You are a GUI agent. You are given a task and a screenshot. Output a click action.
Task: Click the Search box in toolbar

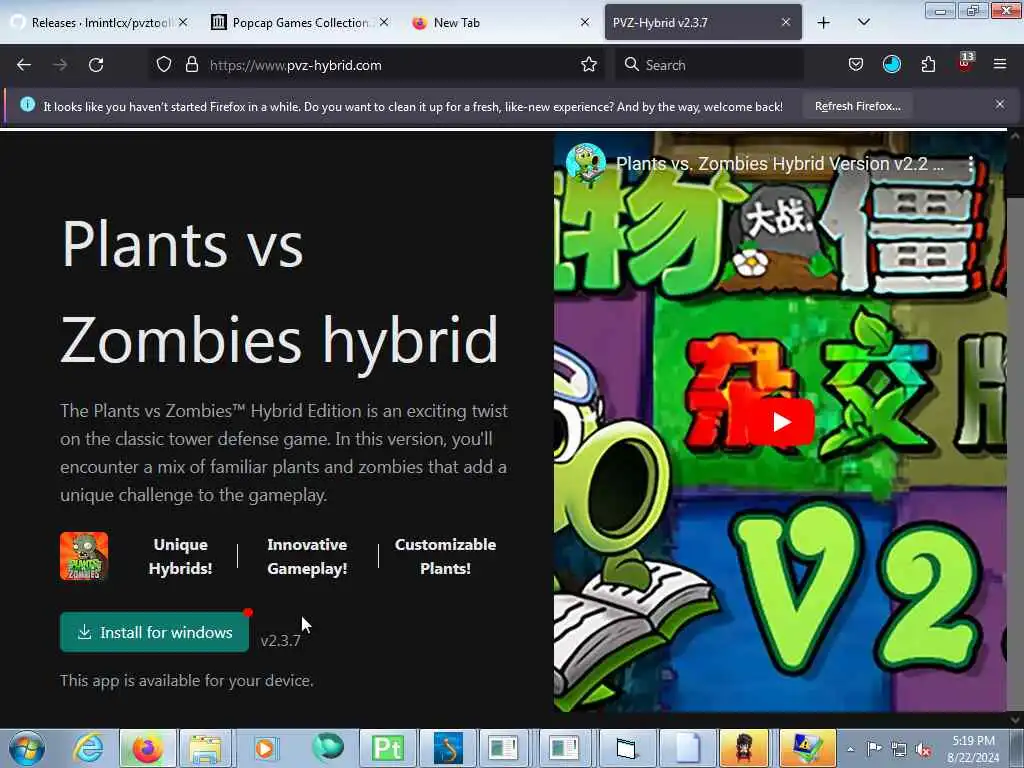[x=709, y=65]
